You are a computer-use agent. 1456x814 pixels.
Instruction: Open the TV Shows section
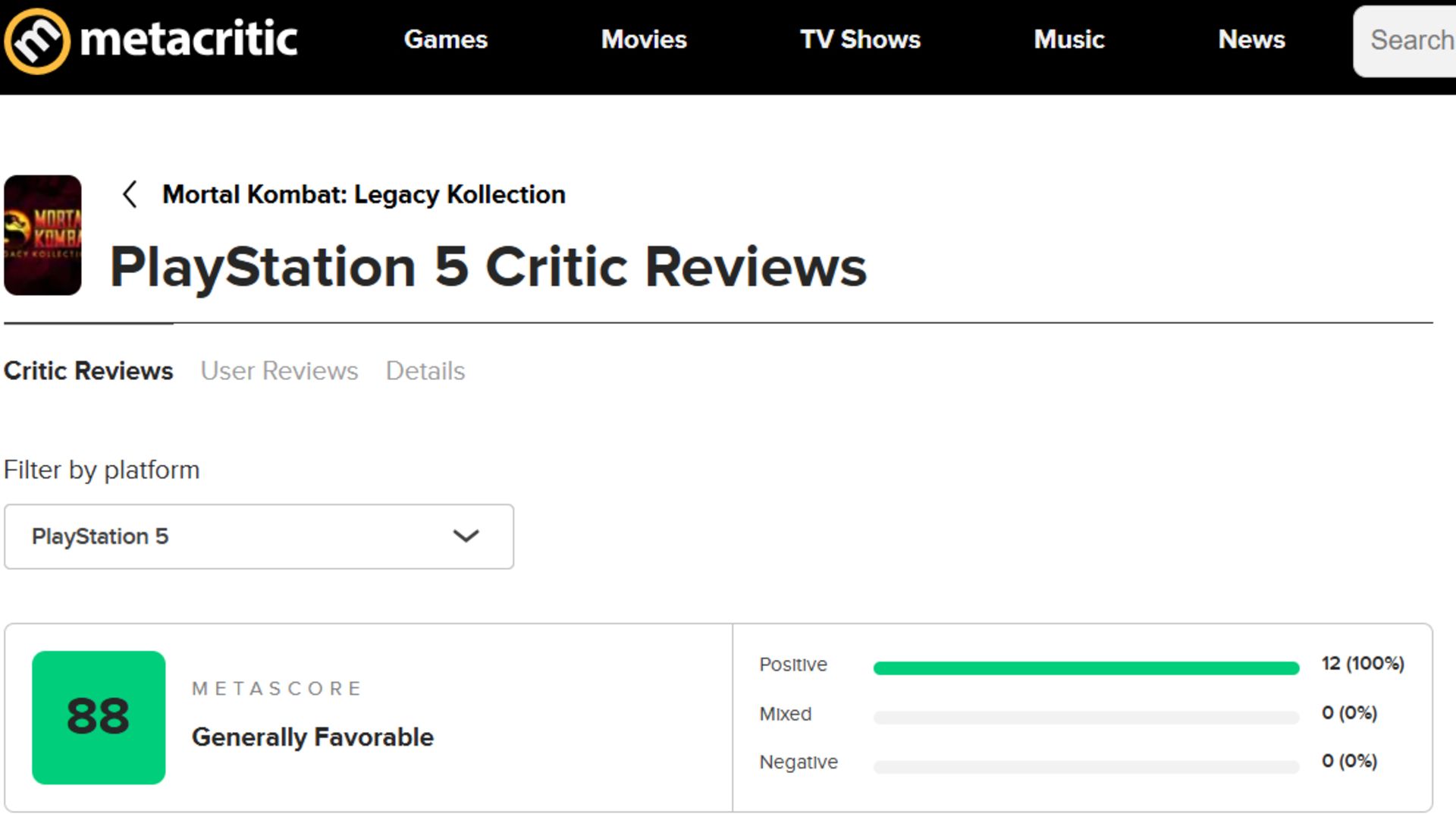[x=860, y=39]
